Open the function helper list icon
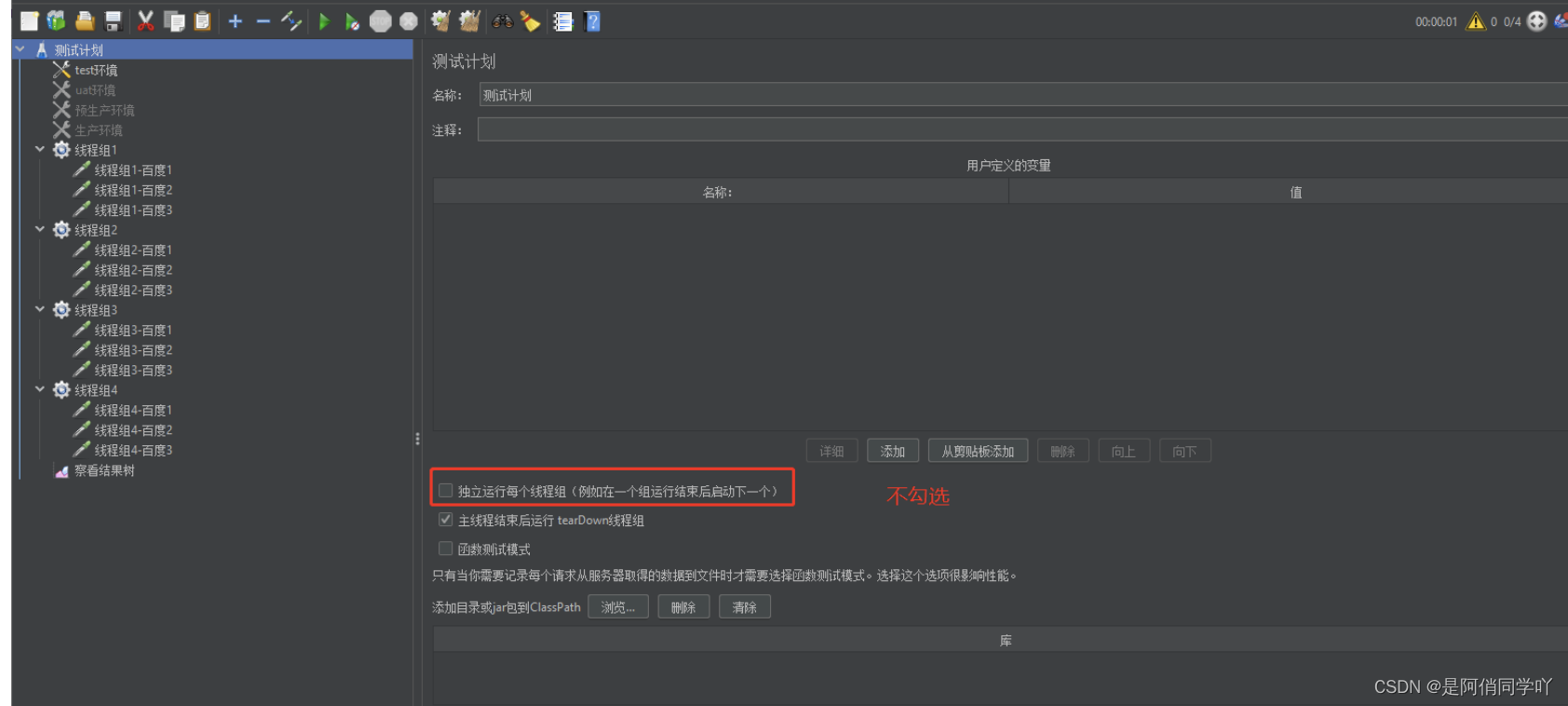The width and height of the screenshot is (1568, 706). click(x=562, y=21)
